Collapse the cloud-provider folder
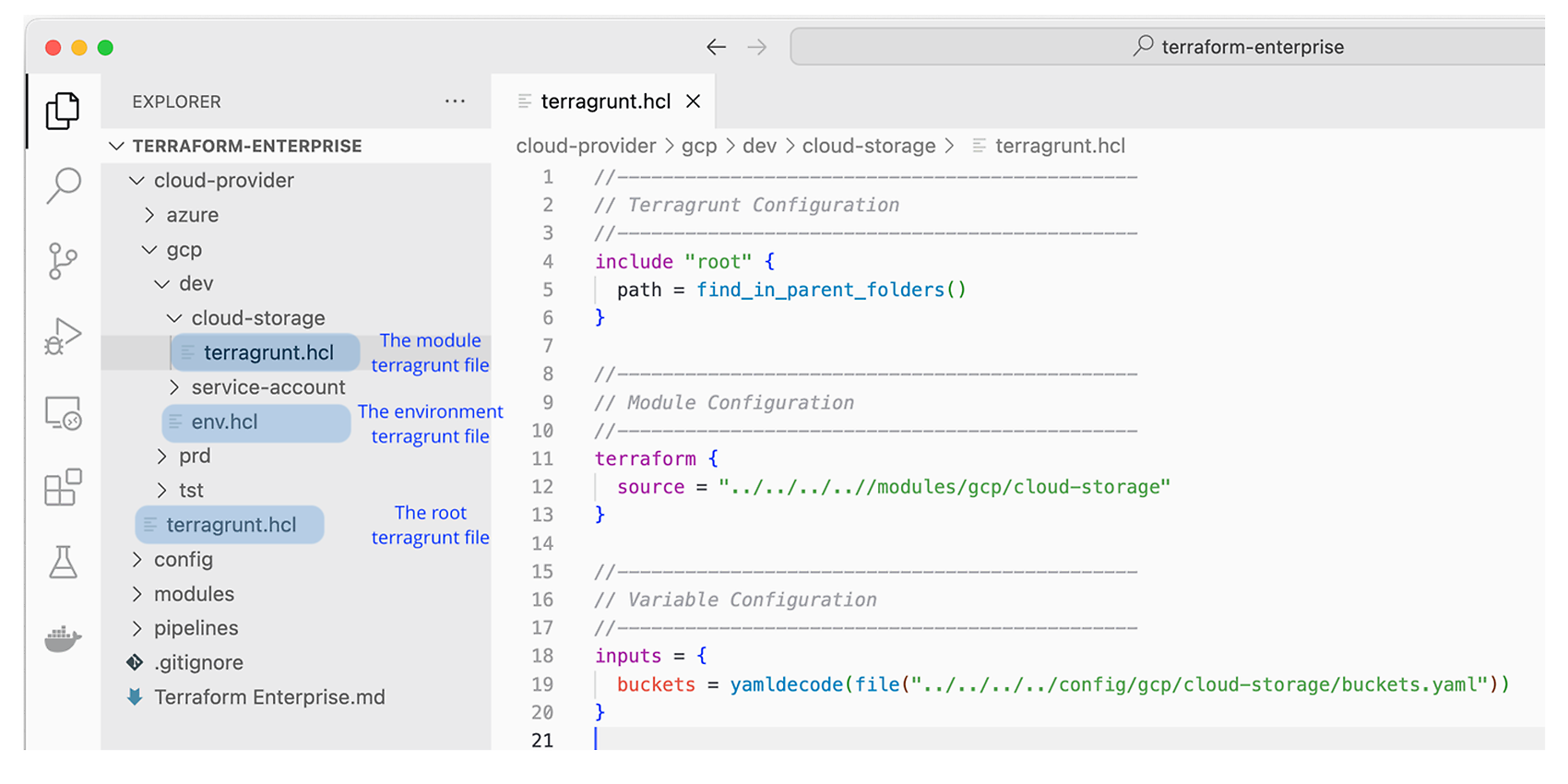This screenshot has width=1568, height=784. 137,181
